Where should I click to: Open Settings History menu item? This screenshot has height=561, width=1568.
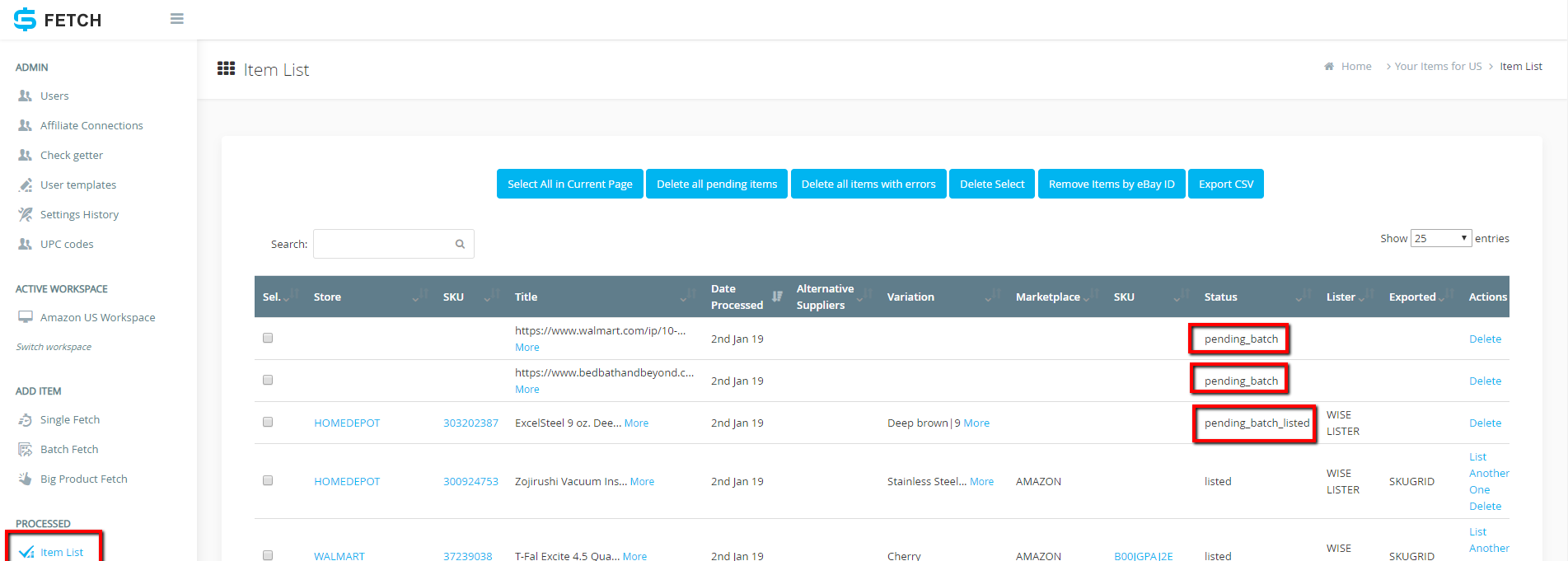click(x=79, y=214)
